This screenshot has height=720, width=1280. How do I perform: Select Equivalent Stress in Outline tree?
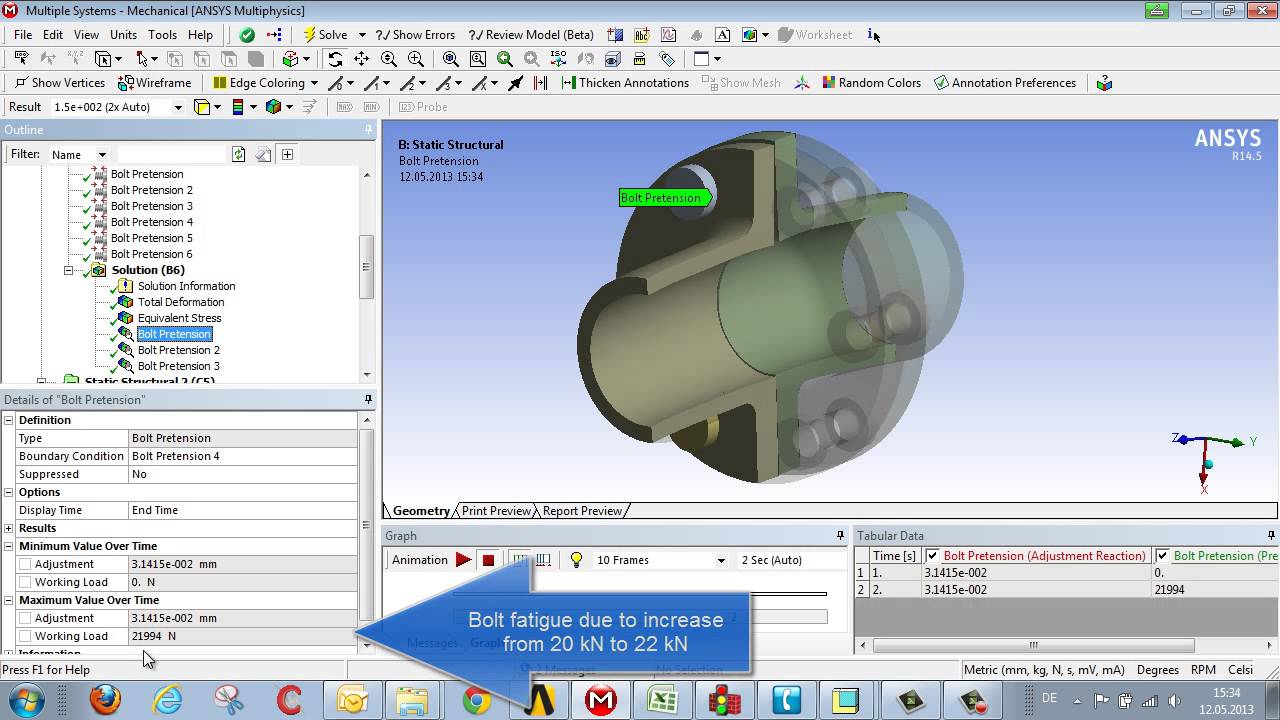(x=179, y=318)
